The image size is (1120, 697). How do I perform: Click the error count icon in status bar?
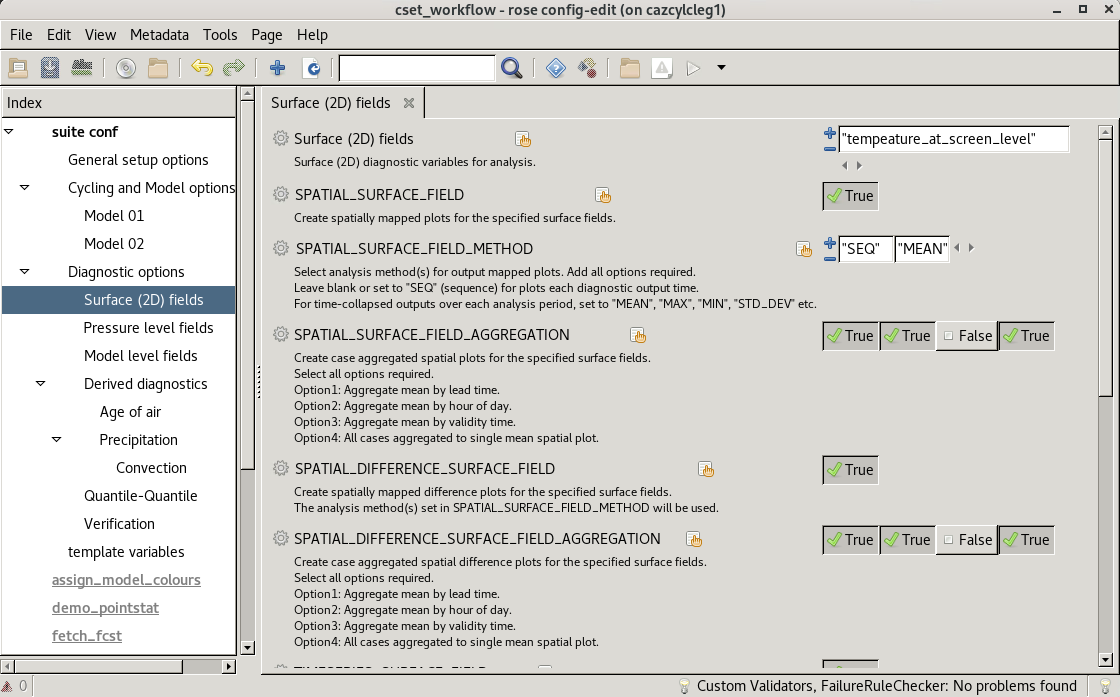click(x=7, y=686)
